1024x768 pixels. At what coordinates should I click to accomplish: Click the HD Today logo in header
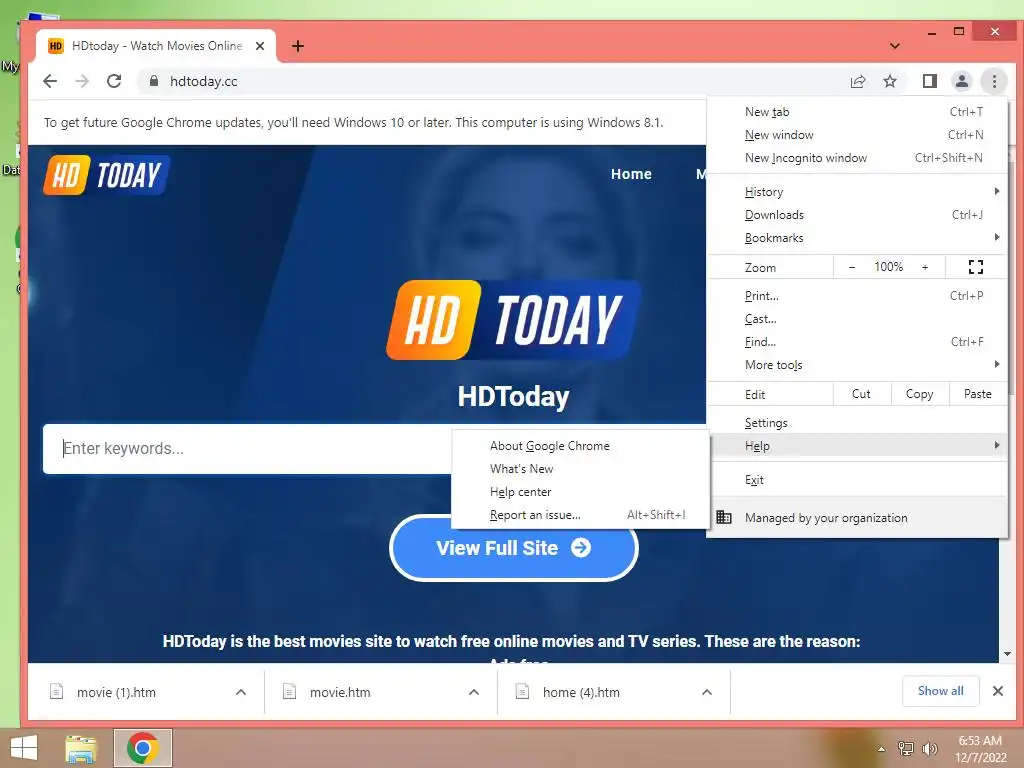[x=106, y=175]
